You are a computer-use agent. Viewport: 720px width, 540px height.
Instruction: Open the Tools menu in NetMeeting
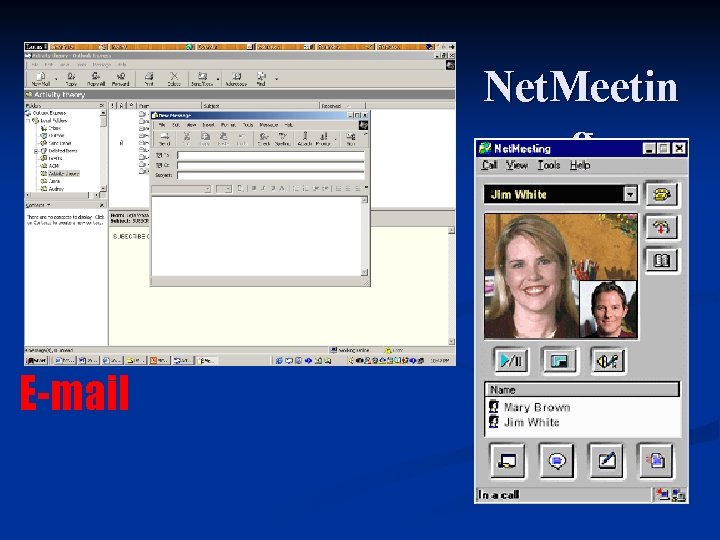tap(549, 165)
